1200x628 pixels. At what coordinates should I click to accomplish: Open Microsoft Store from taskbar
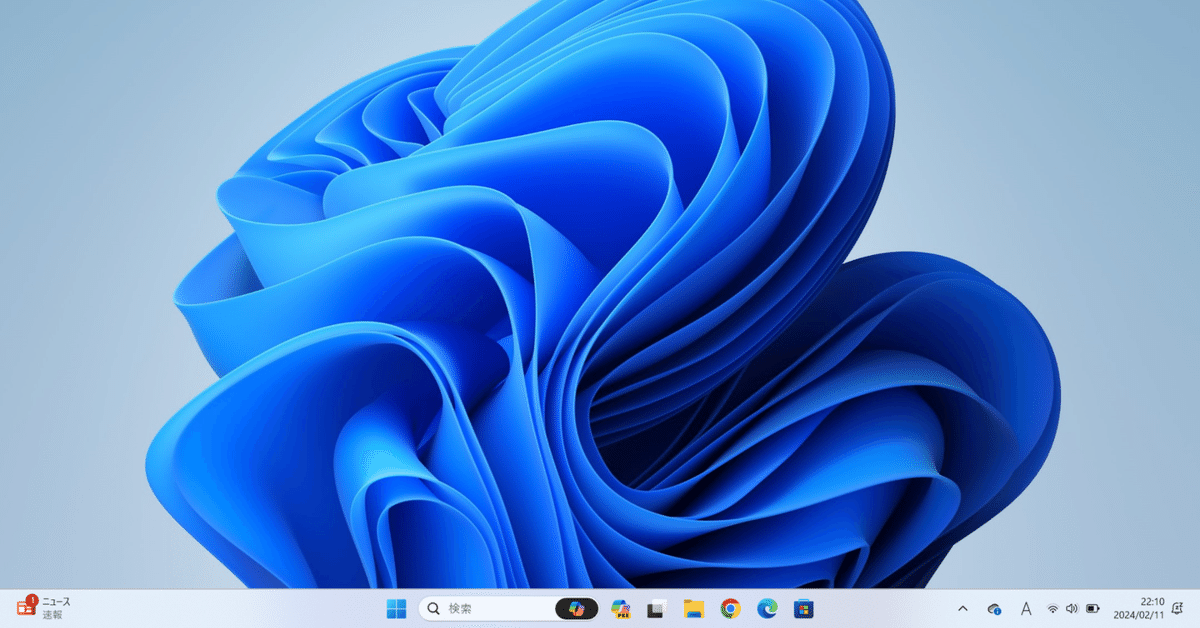(803, 608)
